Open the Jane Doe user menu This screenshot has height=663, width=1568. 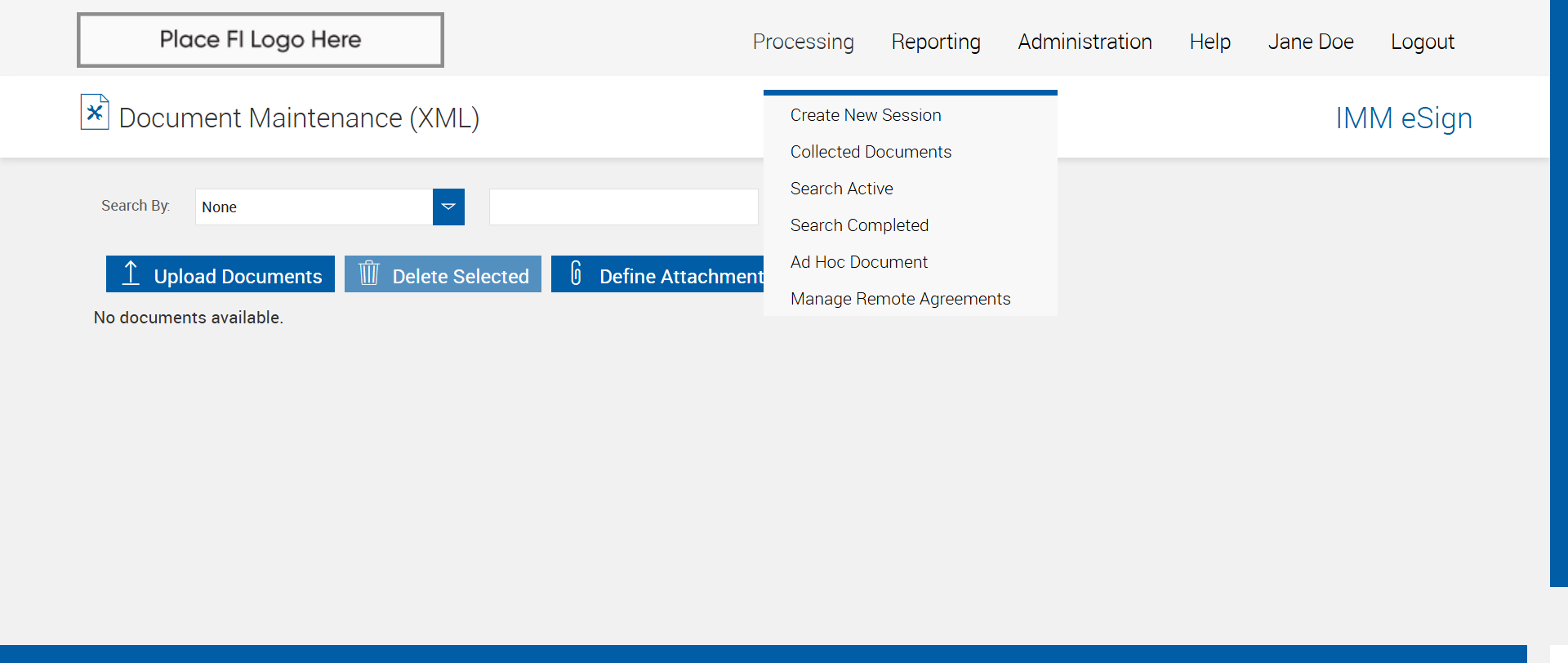pos(1310,42)
